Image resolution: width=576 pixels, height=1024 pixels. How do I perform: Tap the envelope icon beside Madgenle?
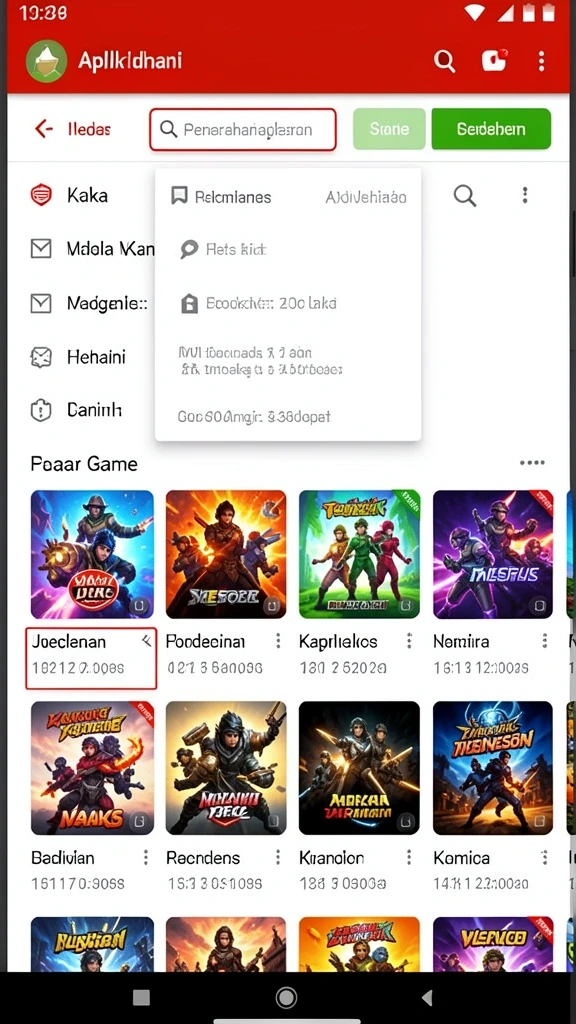click(x=41, y=303)
